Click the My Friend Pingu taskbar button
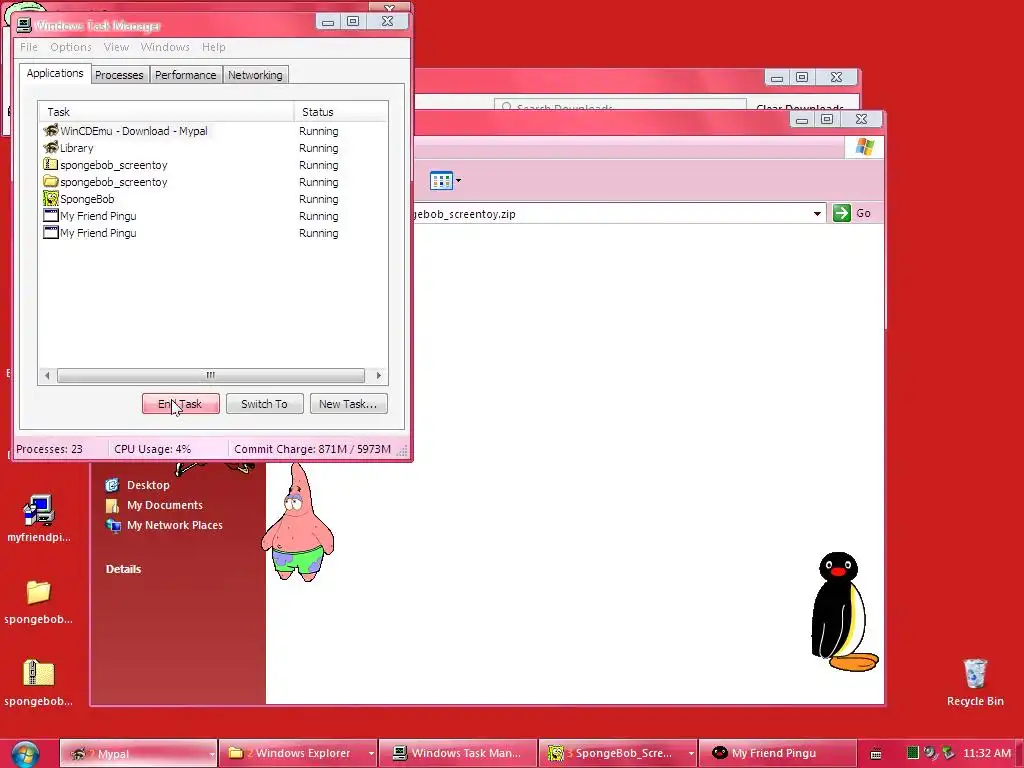 point(777,753)
